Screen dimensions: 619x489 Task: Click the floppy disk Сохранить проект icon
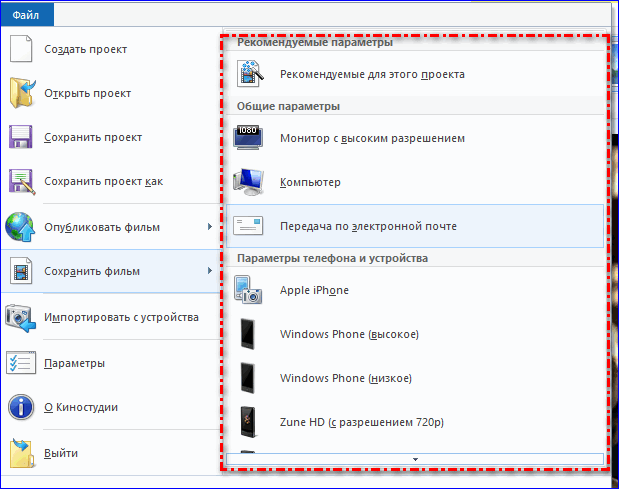21,137
